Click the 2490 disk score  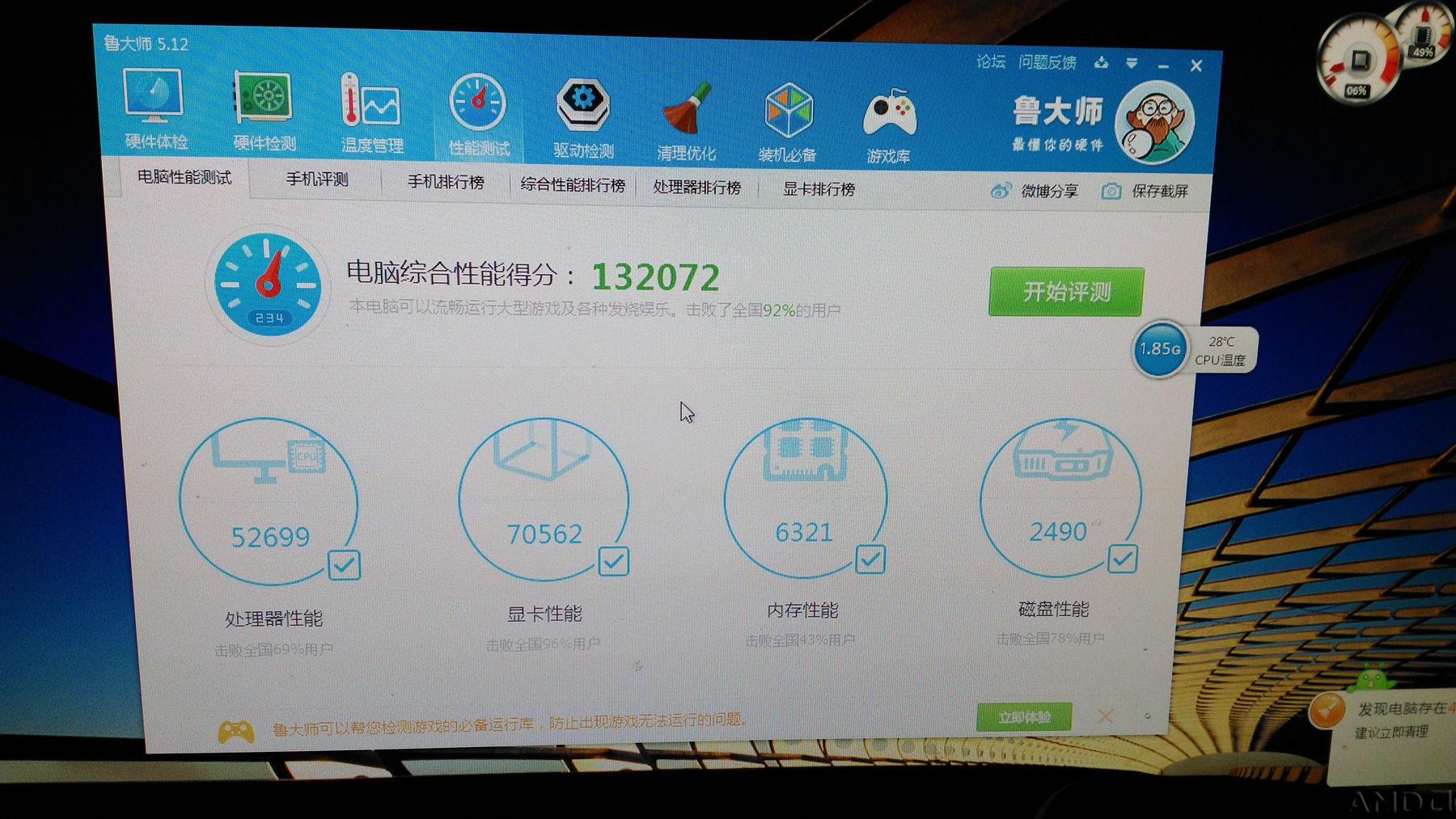pos(1057,531)
